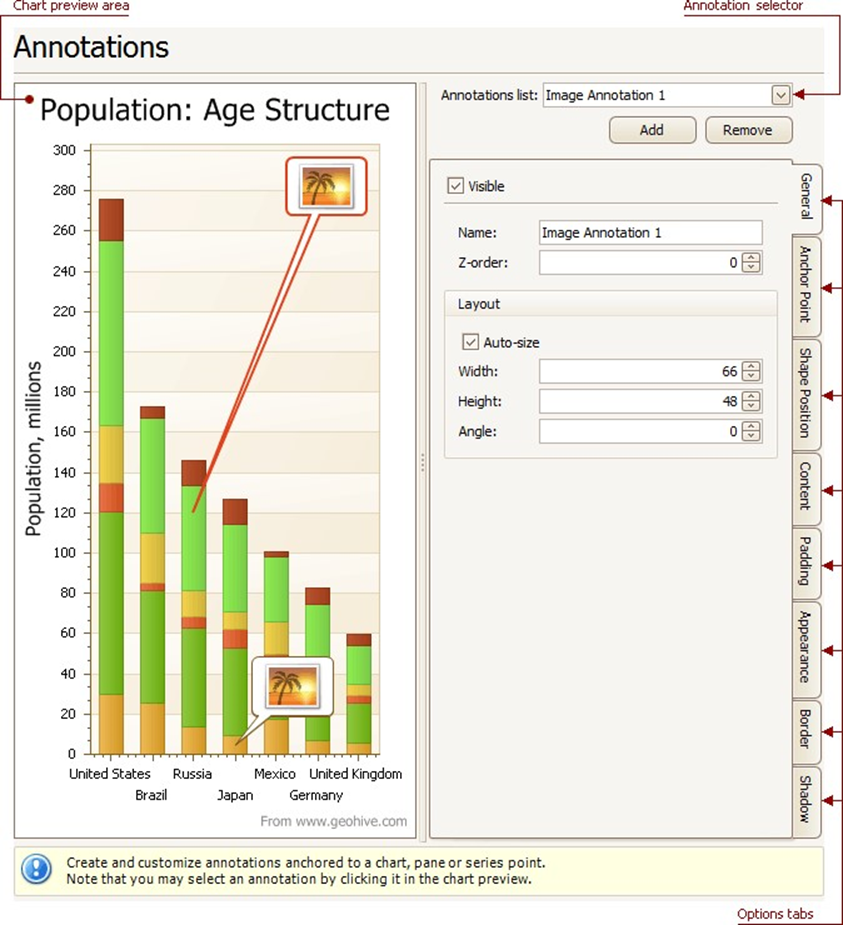The width and height of the screenshot is (843, 925).
Task: Open the Annotations list dropdown
Action: 781,95
